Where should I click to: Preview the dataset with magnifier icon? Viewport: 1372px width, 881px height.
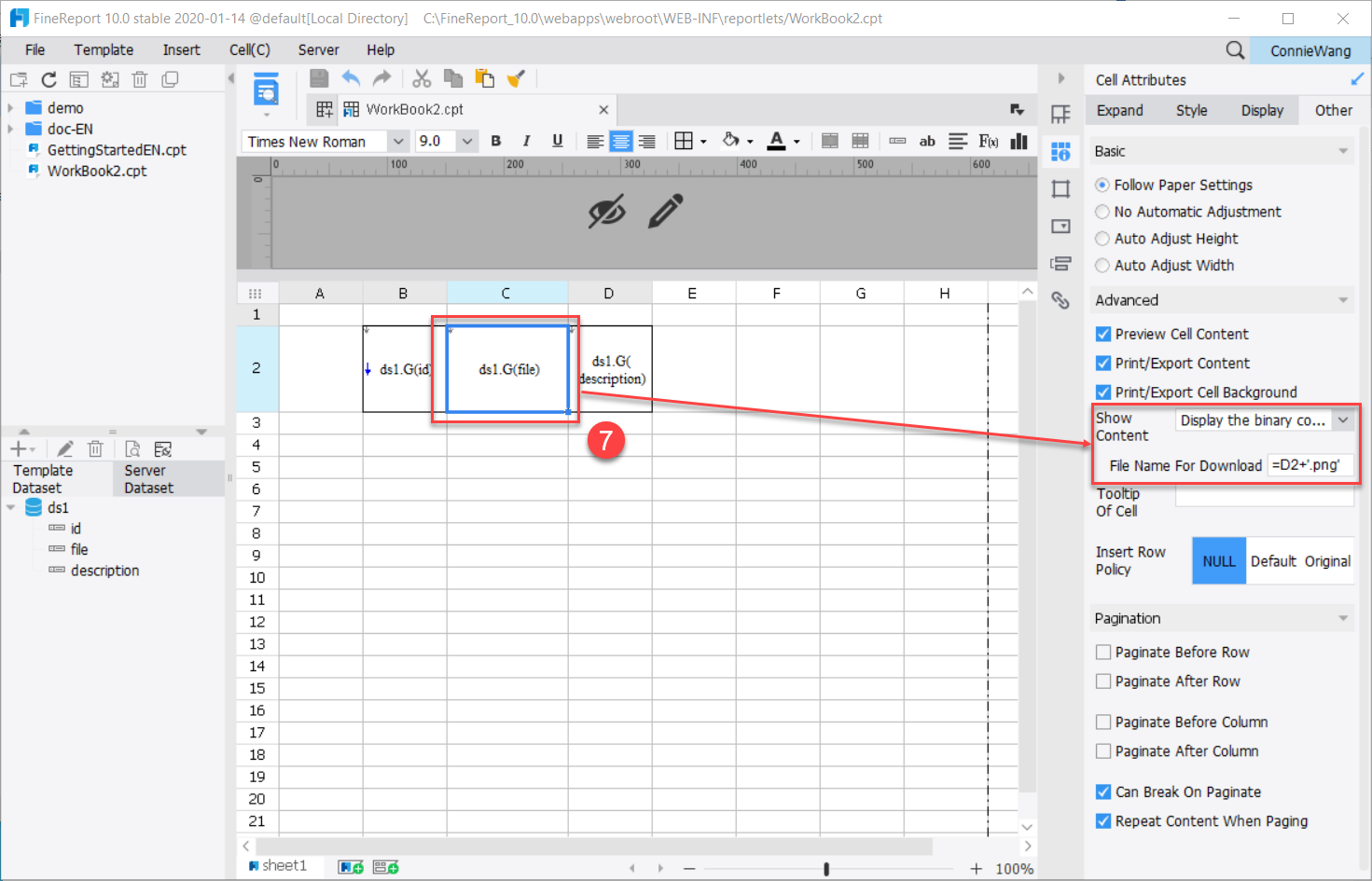(133, 448)
